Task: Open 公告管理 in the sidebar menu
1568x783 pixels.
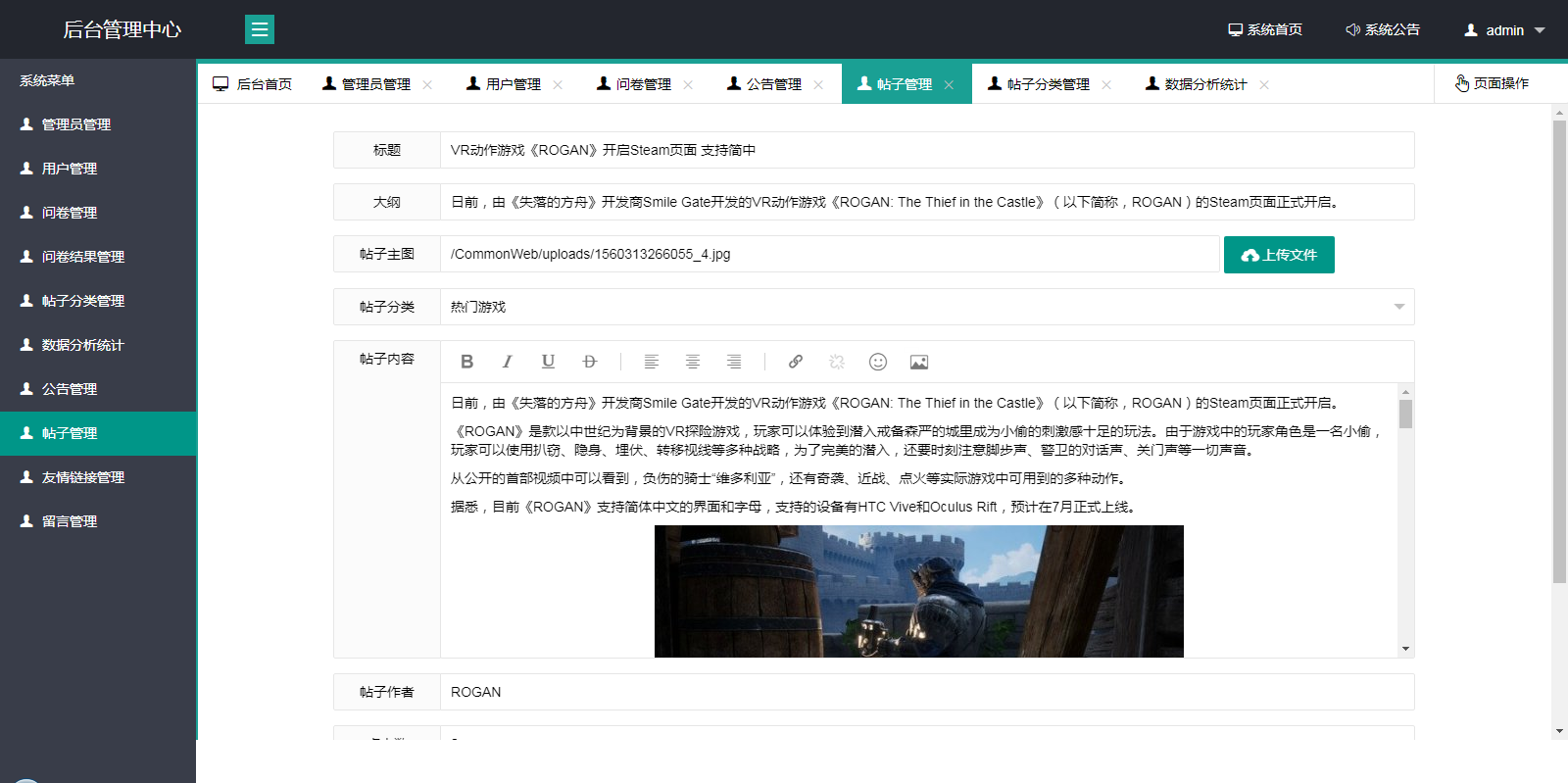Action: tap(98, 389)
